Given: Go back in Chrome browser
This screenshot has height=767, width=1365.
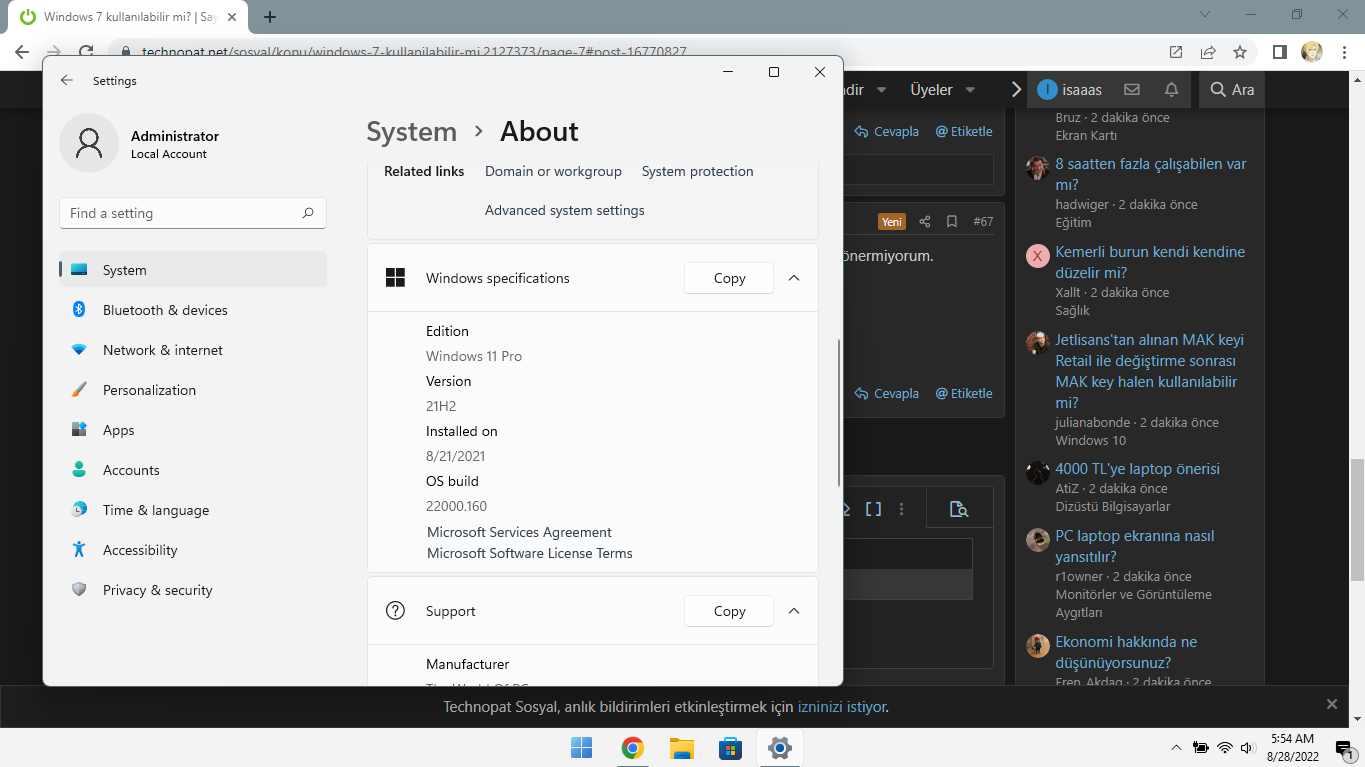Looking at the screenshot, I should pyautogui.click(x=22, y=52).
